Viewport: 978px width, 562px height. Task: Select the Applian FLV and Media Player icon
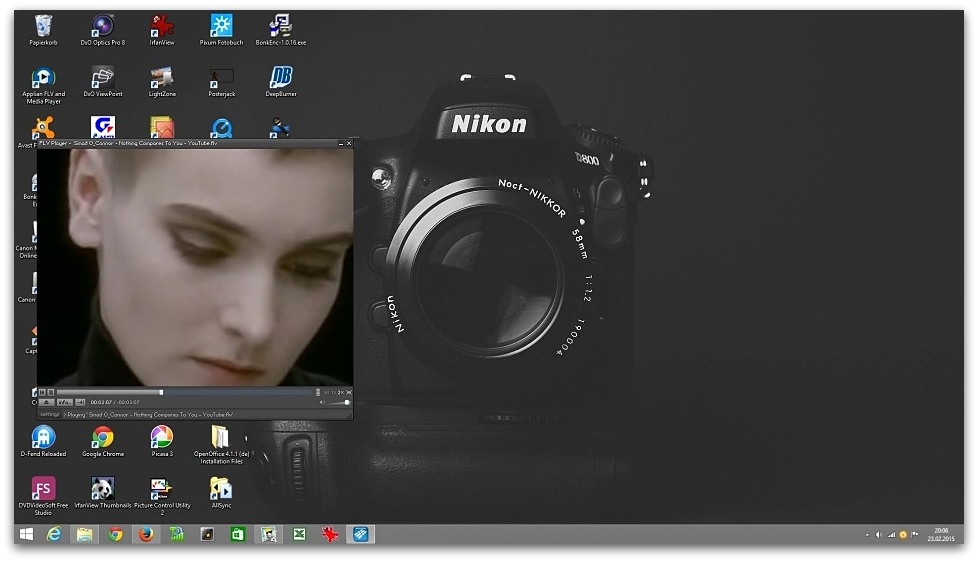(x=43, y=85)
